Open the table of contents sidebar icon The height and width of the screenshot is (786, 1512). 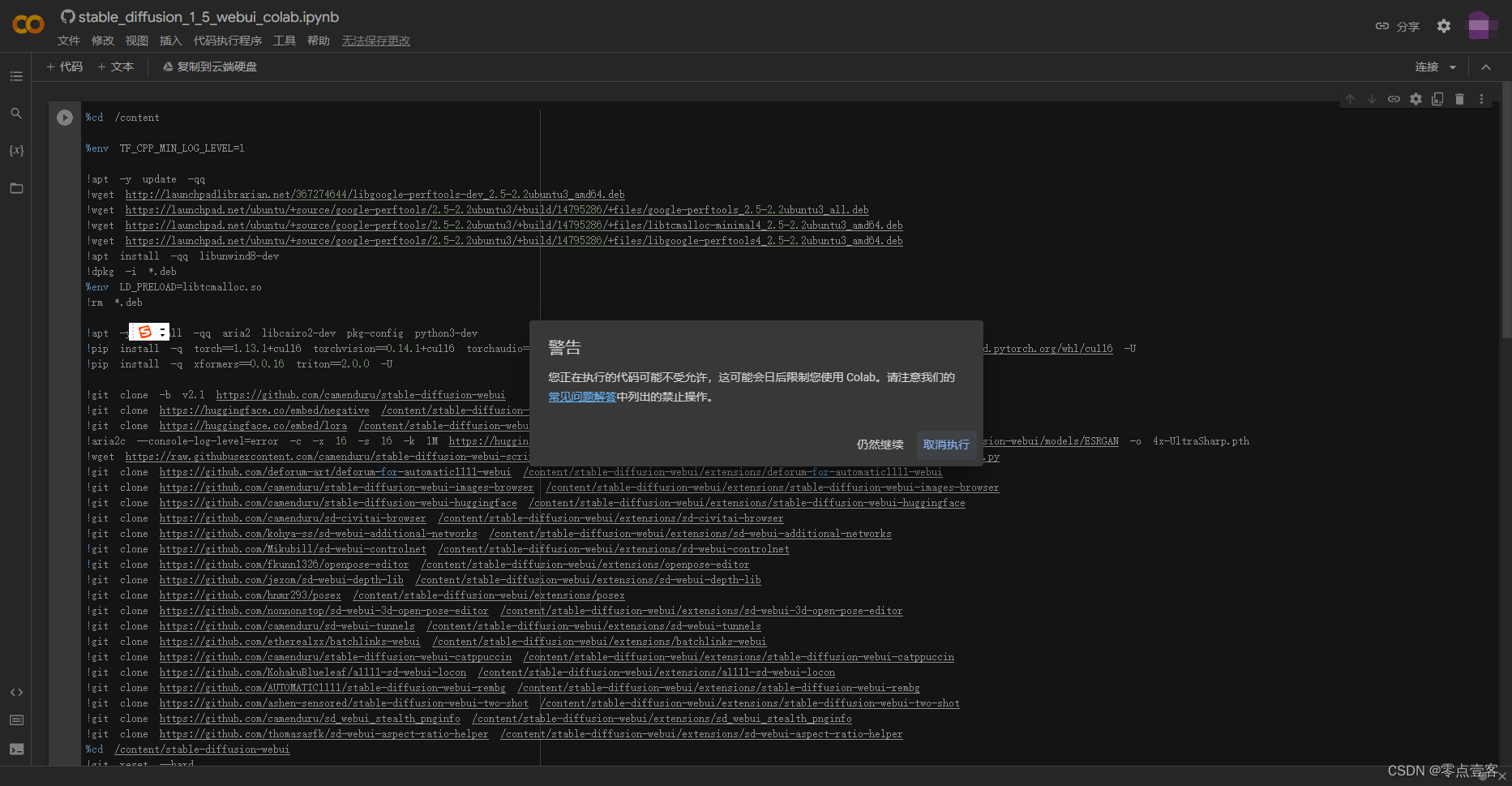(16, 76)
